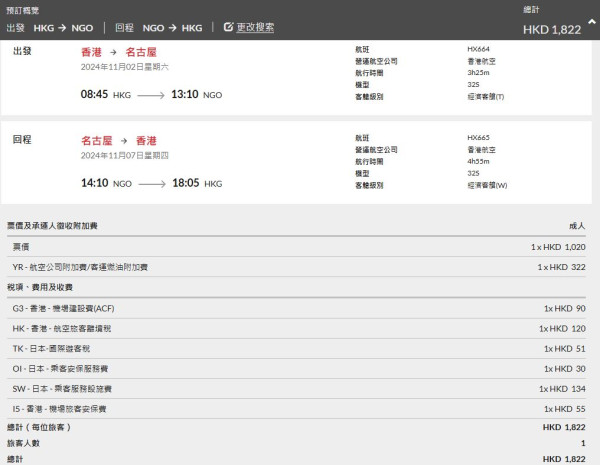This screenshot has height=465, width=600.
Task: Click the top bar arrow in HKG → NGO
Action: pyautogui.click(x=63, y=27)
